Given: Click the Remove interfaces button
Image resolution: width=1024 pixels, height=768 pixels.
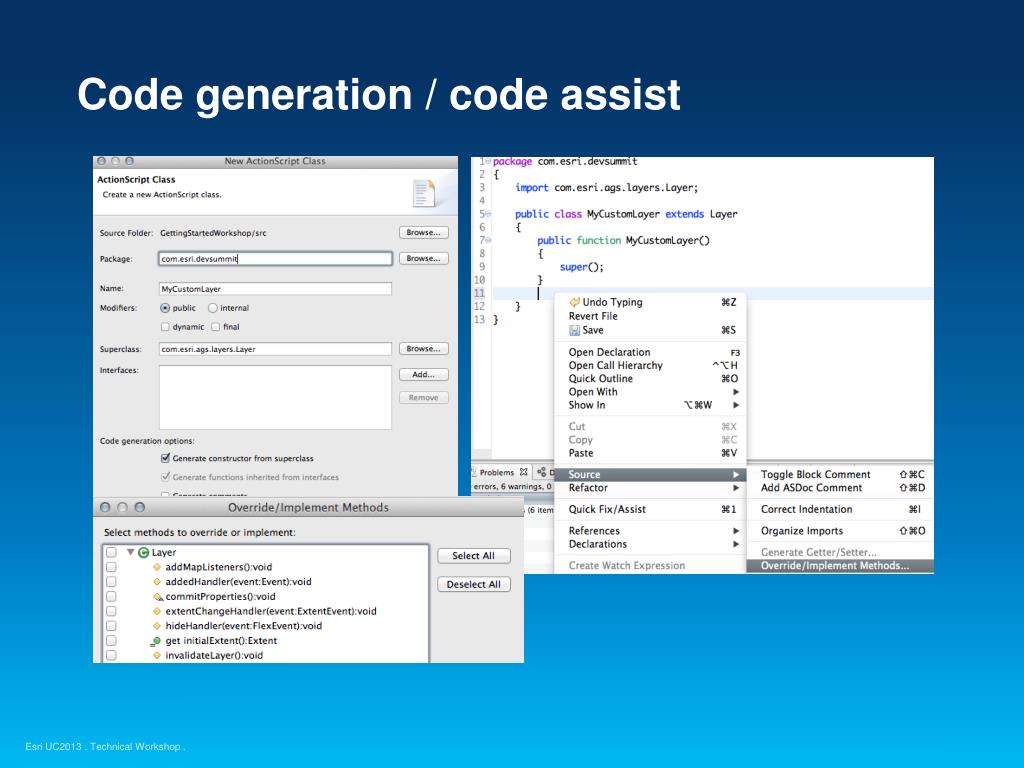Looking at the screenshot, I should click(423, 398).
